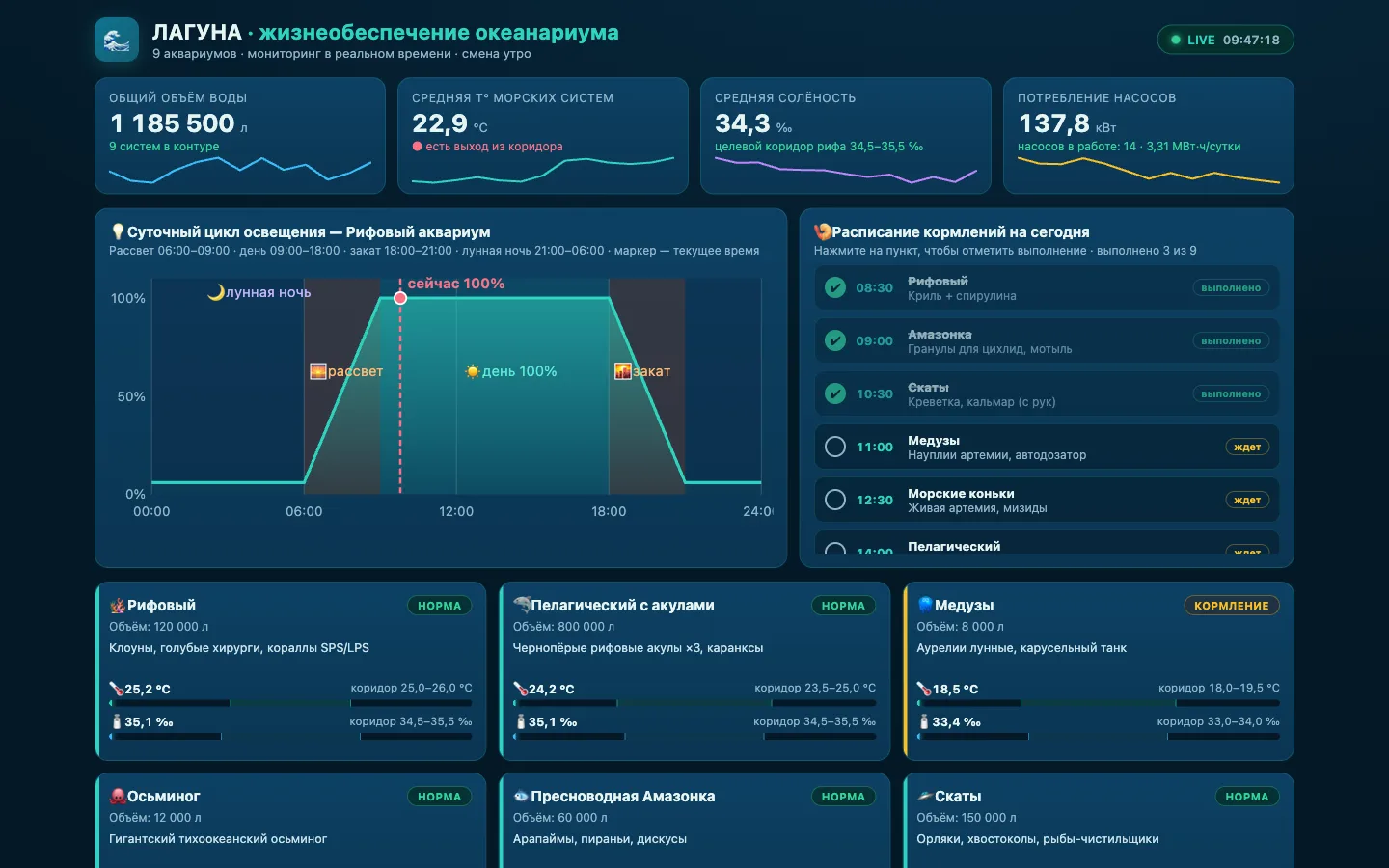Click the thermometer icon beside 25,2 °C
Viewport: 1389px width, 868px height.
pos(117,689)
